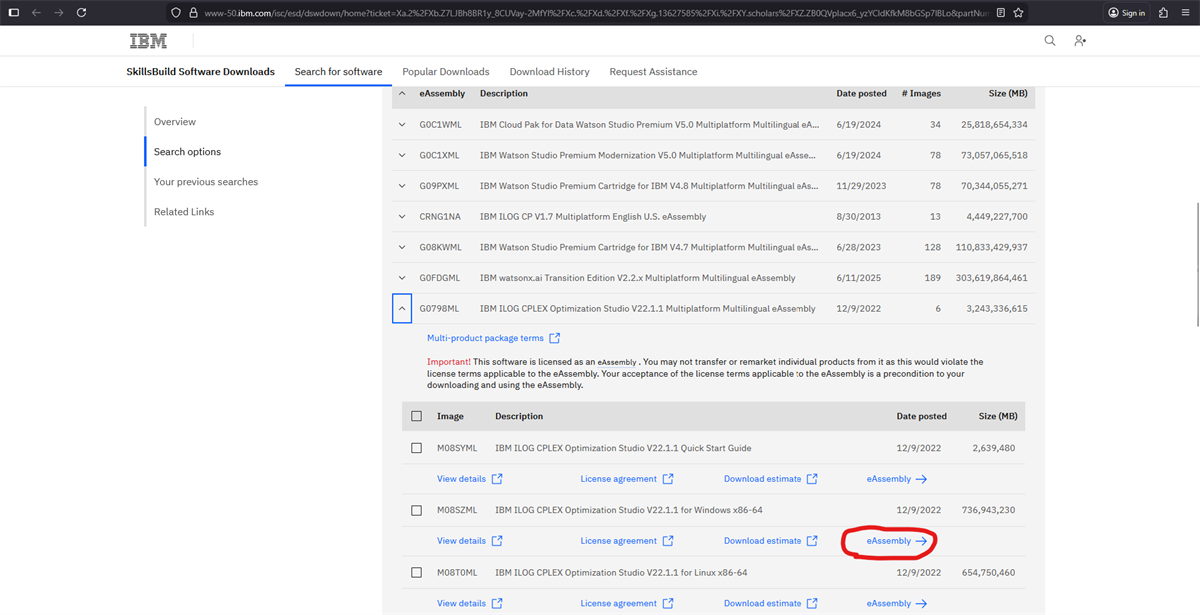Click the chevron in eAssembly table header
This screenshot has width=1200, height=615.
tap(402, 94)
